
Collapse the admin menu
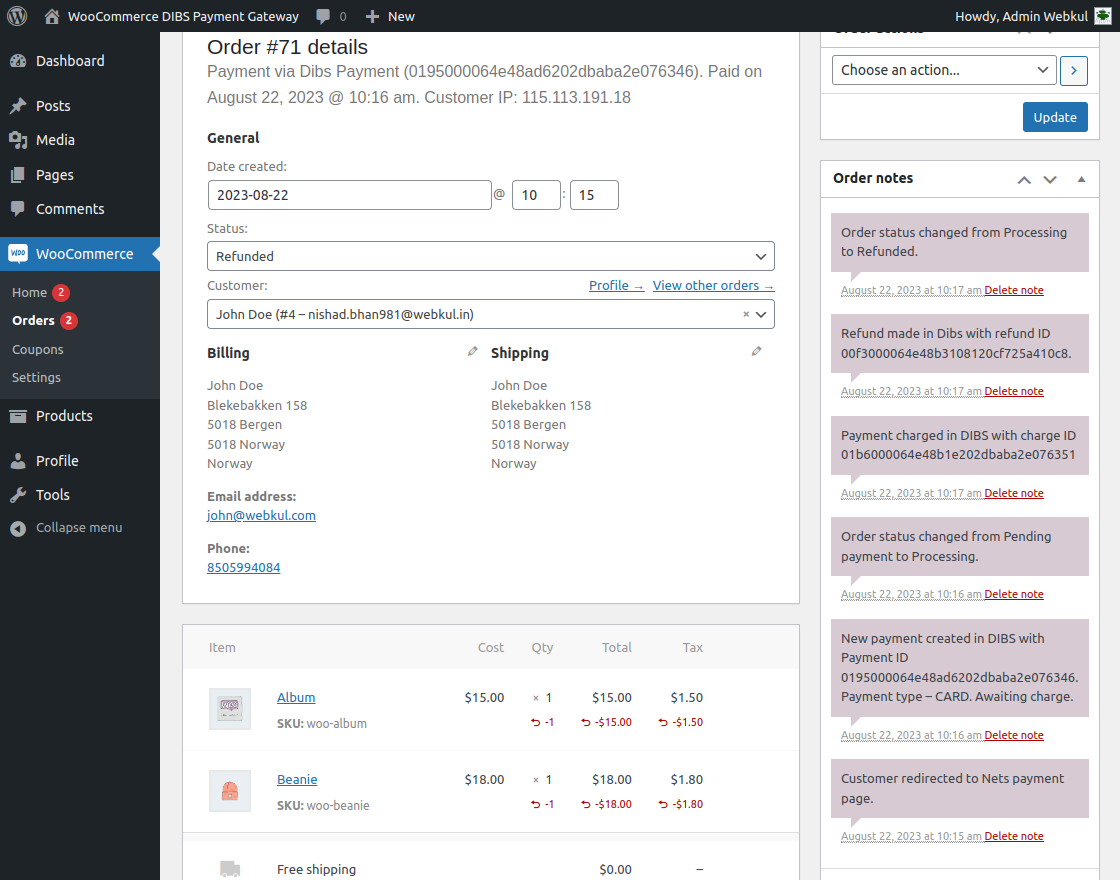tap(77, 527)
